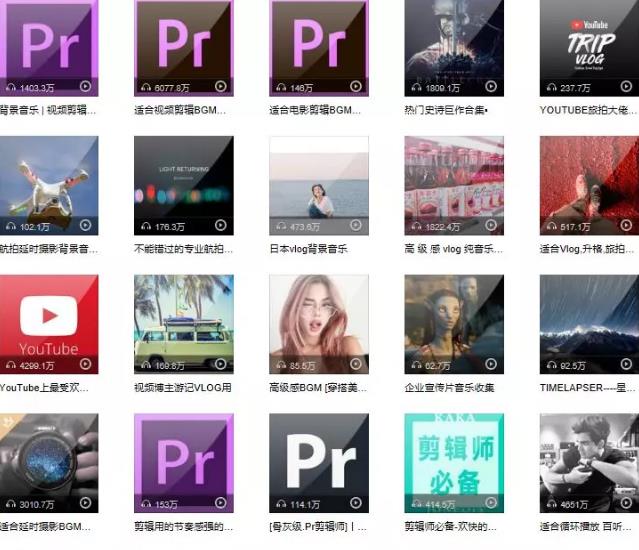The image size is (639, 550).
Task: Click play icon on TRIP VLOG cover
Action: pyautogui.click(x=624, y=87)
